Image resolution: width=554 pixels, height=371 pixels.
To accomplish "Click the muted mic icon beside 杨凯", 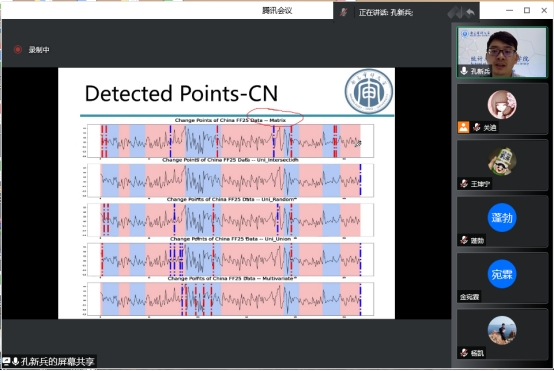I will tap(464, 353).
